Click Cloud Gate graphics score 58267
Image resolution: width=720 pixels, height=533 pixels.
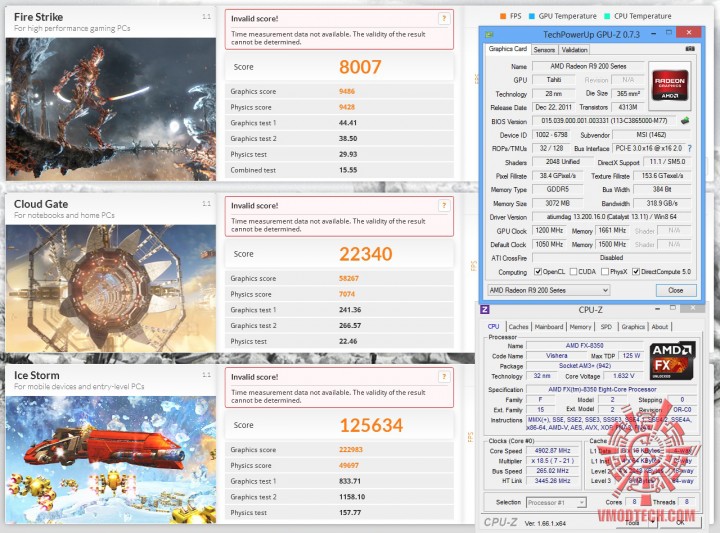(349, 278)
